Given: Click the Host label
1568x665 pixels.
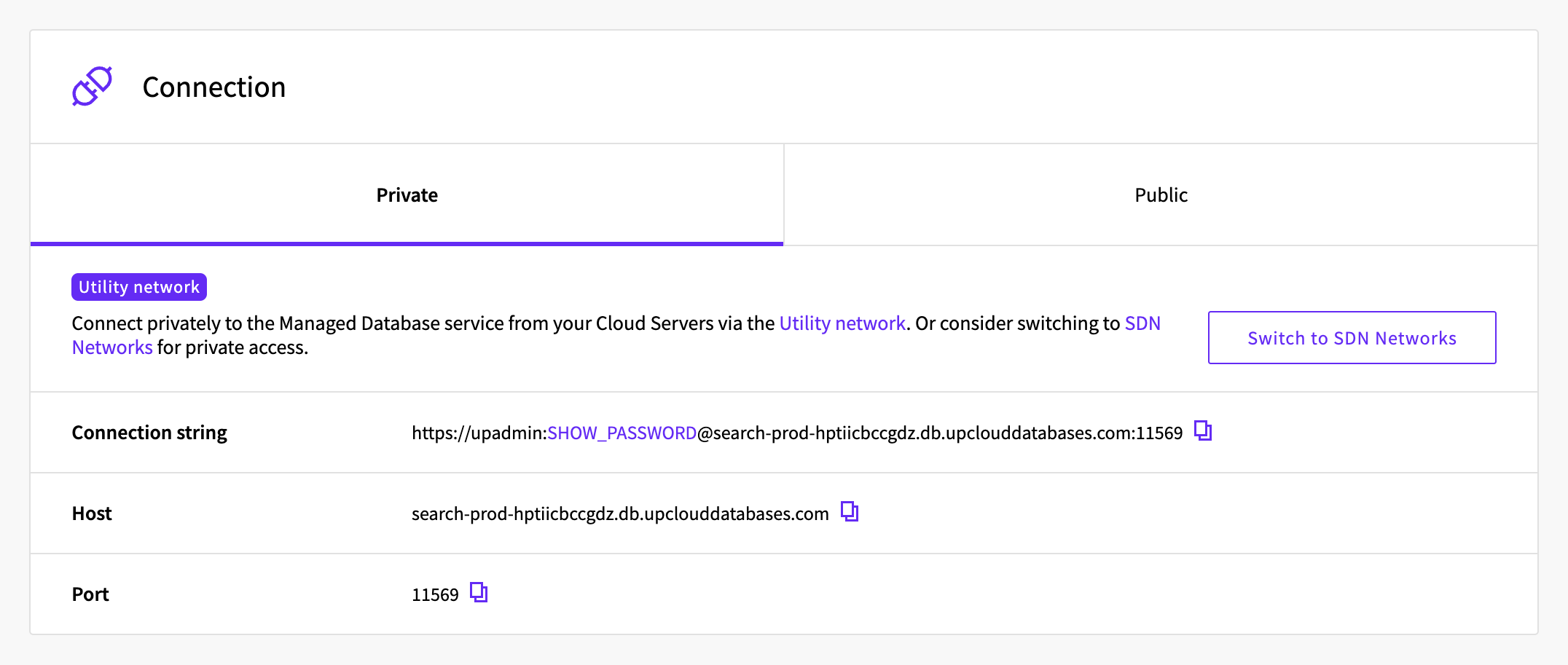Looking at the screenshot, I should (x=92, y=513).
